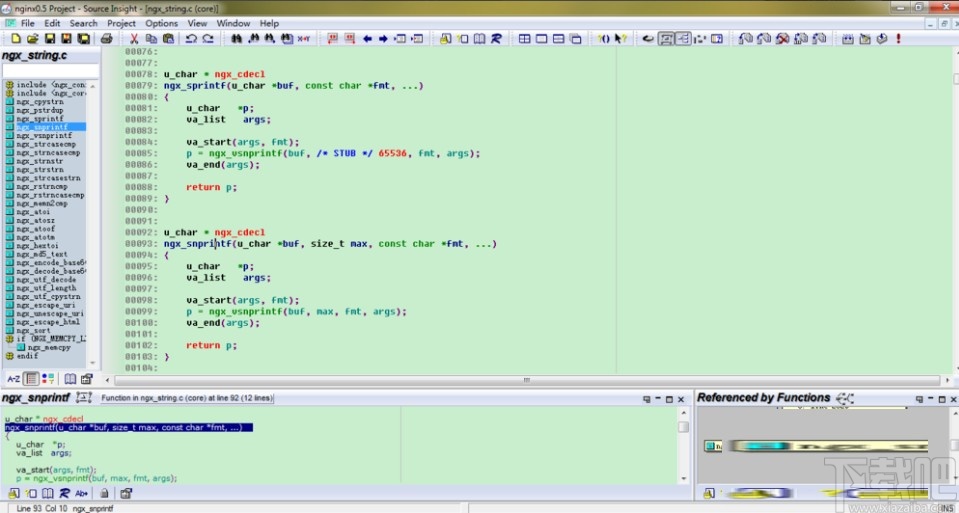
Task: Click the Paste clipboard icon
Action: [167, 39]
